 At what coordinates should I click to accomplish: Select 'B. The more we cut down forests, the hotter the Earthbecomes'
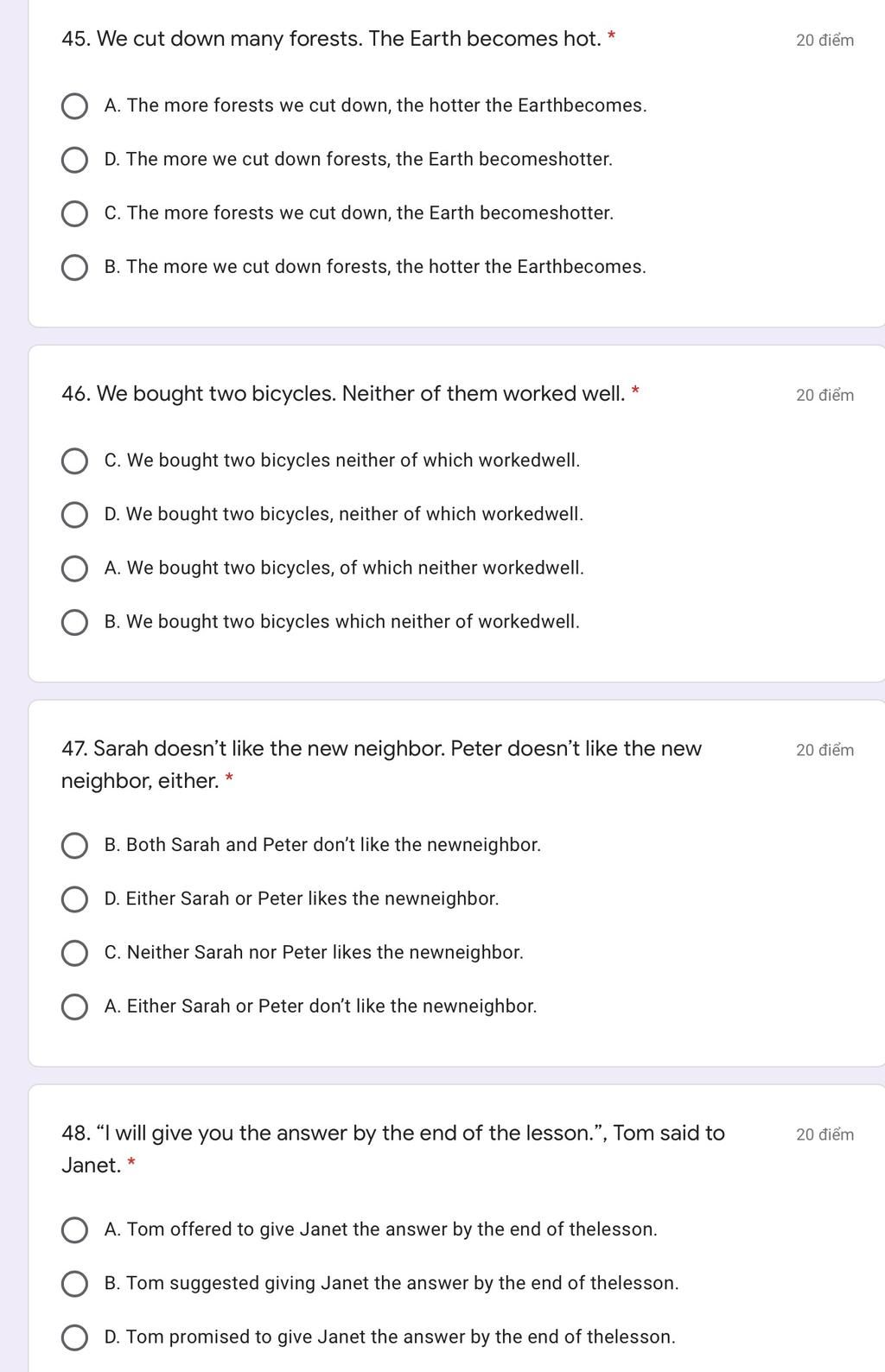[x=74, y=267]
